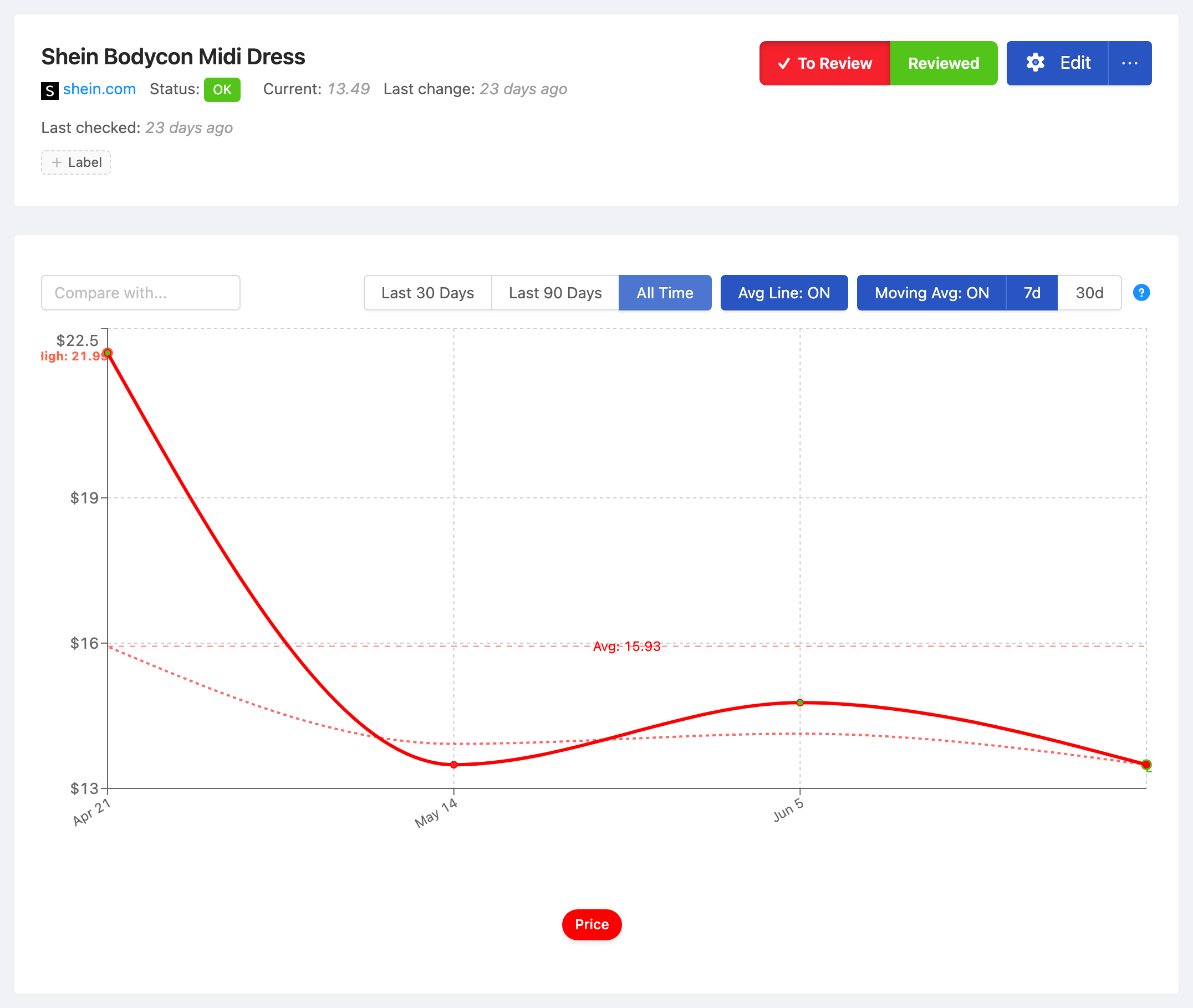Screen dimensions: 1193x1008
Task: Open the shein.com link
Action: tap(99, 89)
